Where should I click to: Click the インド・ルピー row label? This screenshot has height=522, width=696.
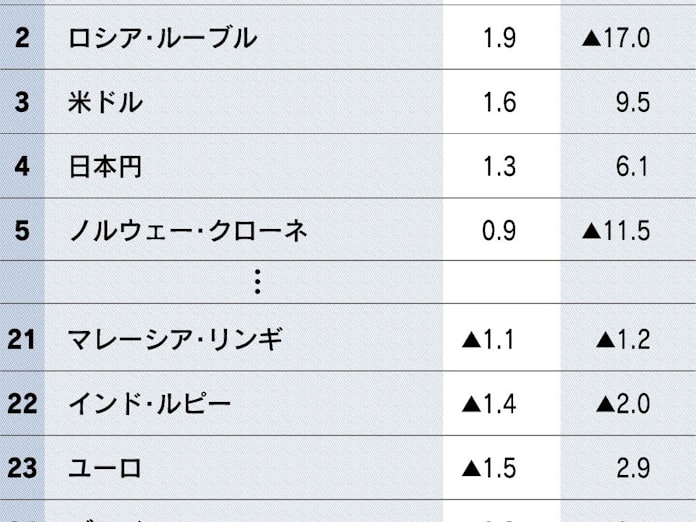[150, 404]
